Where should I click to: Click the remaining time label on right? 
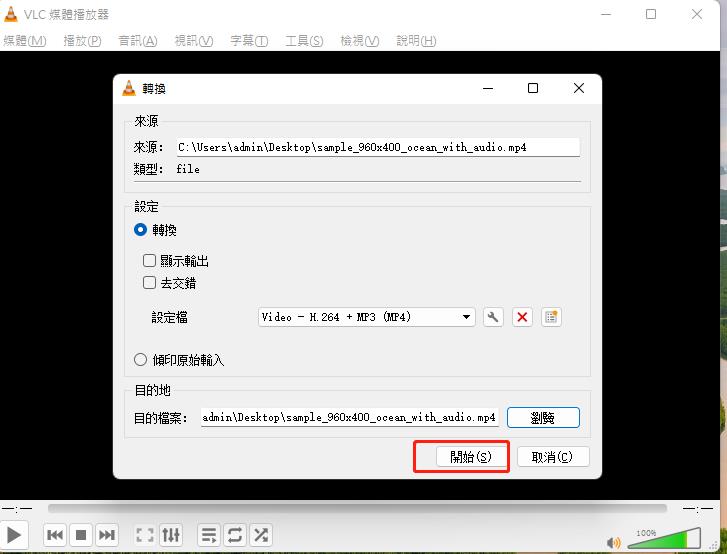pos(697,509)
